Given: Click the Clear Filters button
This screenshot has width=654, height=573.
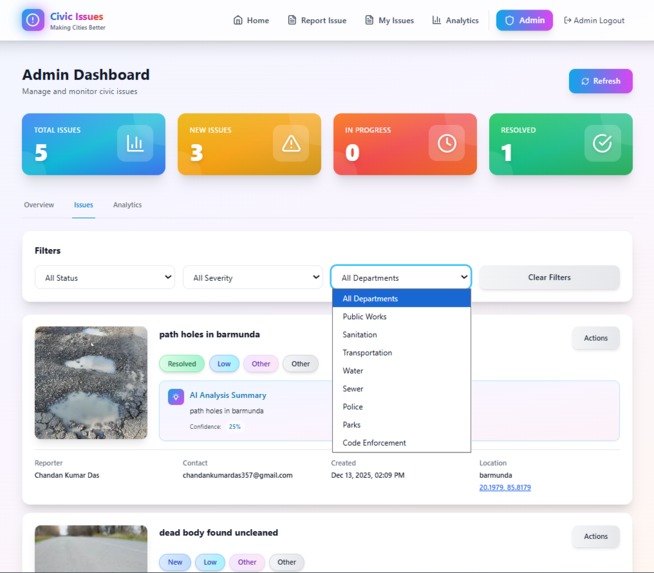Looking at the screenshot, I should pyautogui.click(x=549, y=277).
